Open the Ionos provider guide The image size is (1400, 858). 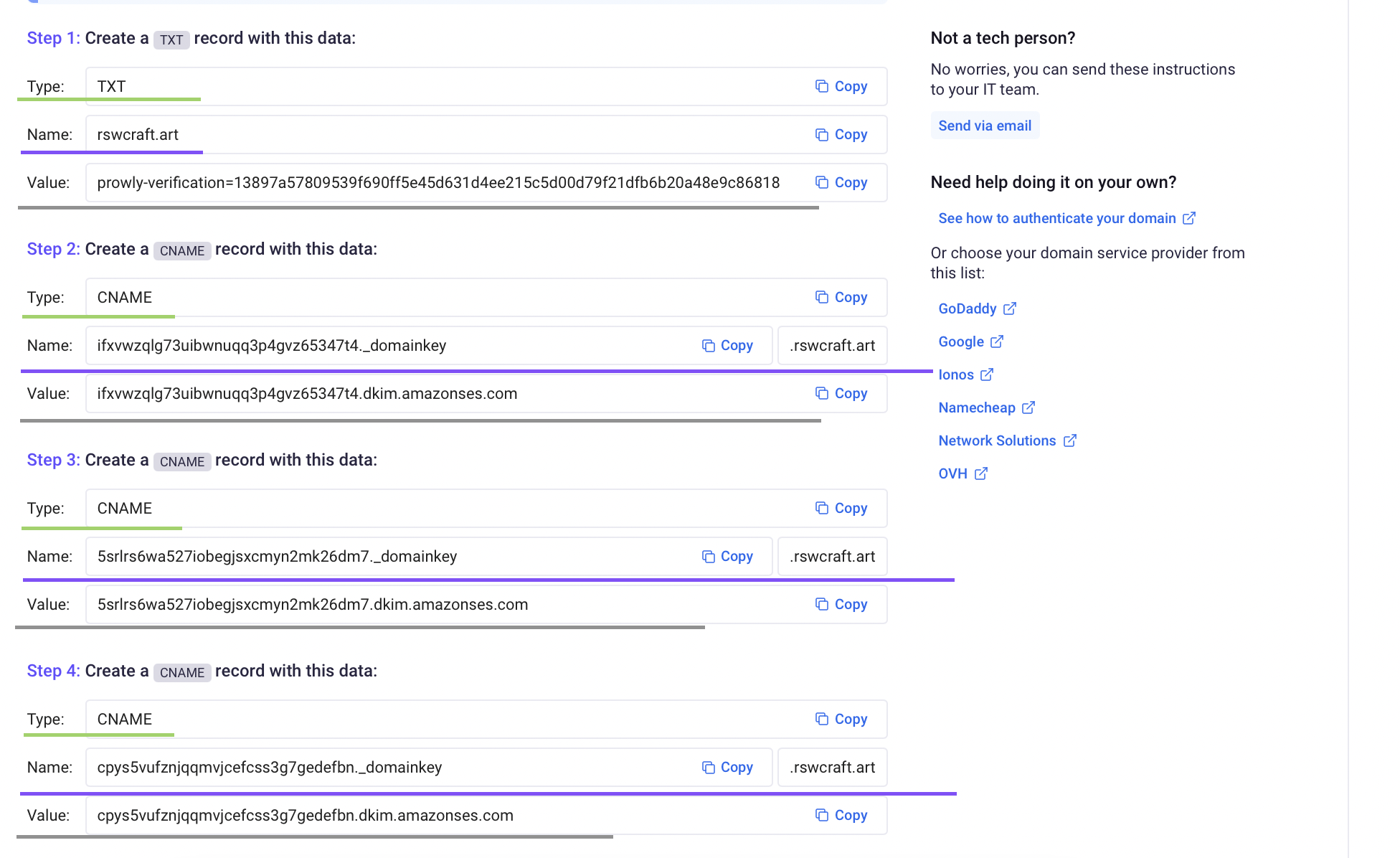[965, 374]
